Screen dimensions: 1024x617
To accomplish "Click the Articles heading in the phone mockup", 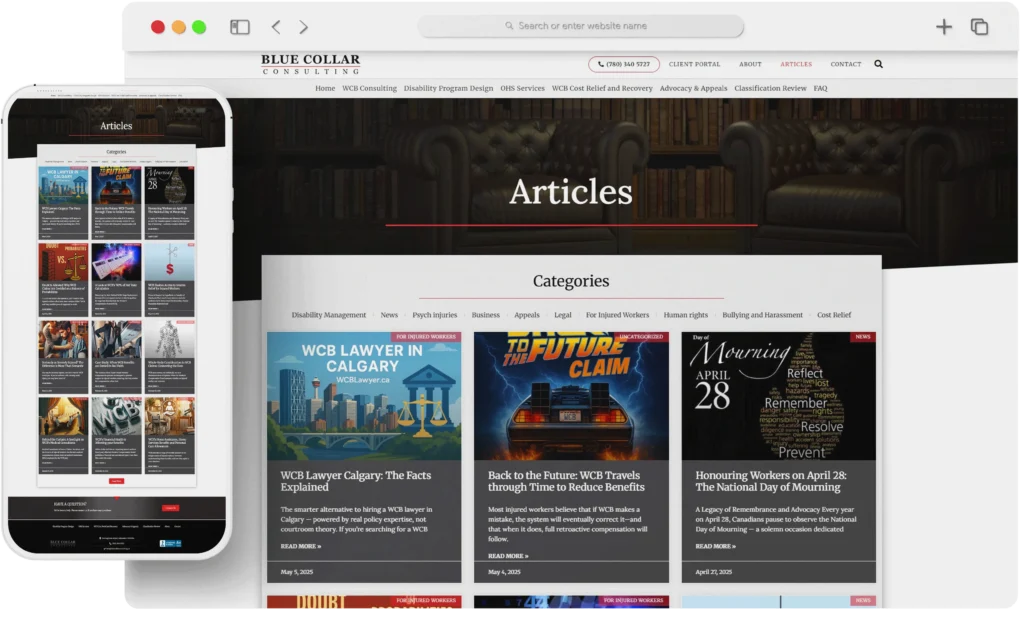I will pos(116,126).
